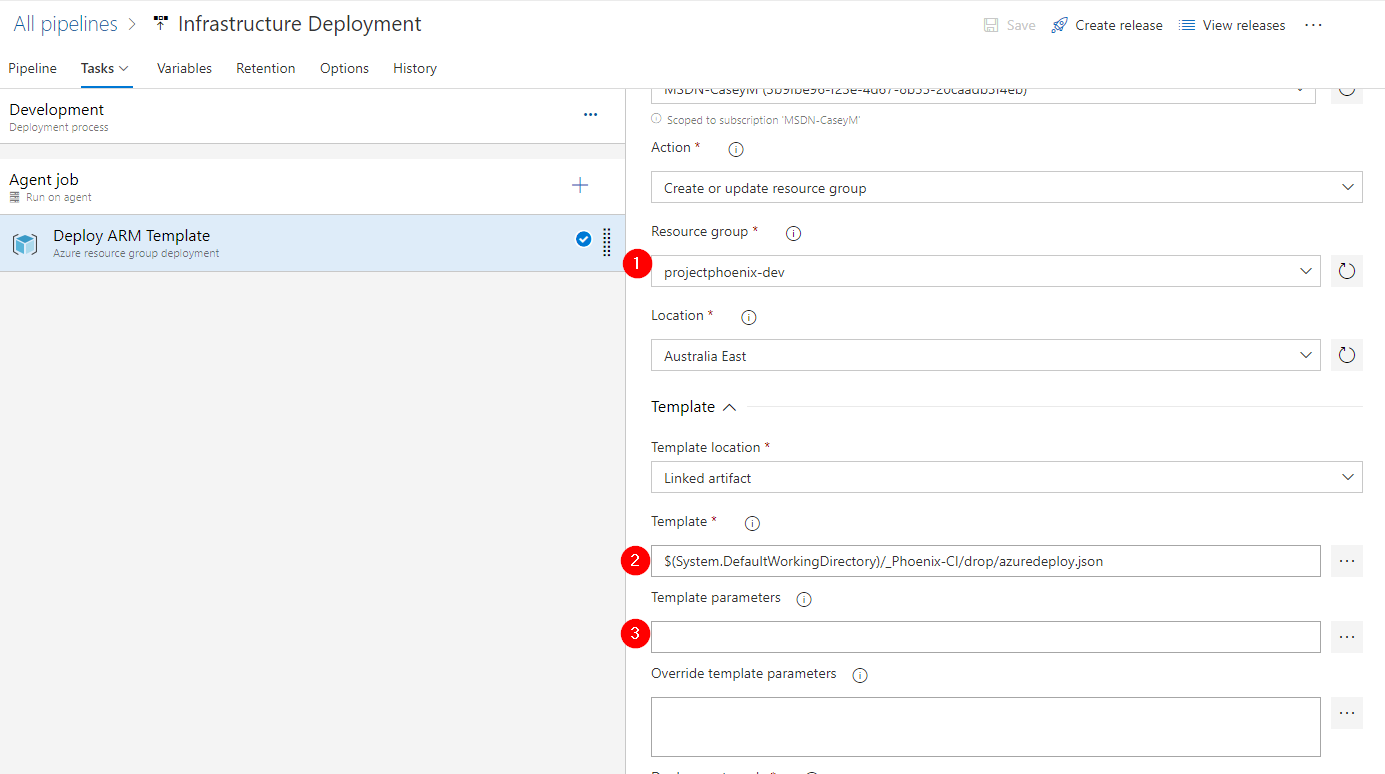Click the plus icon to add a task to Agent job

(580, 185)
